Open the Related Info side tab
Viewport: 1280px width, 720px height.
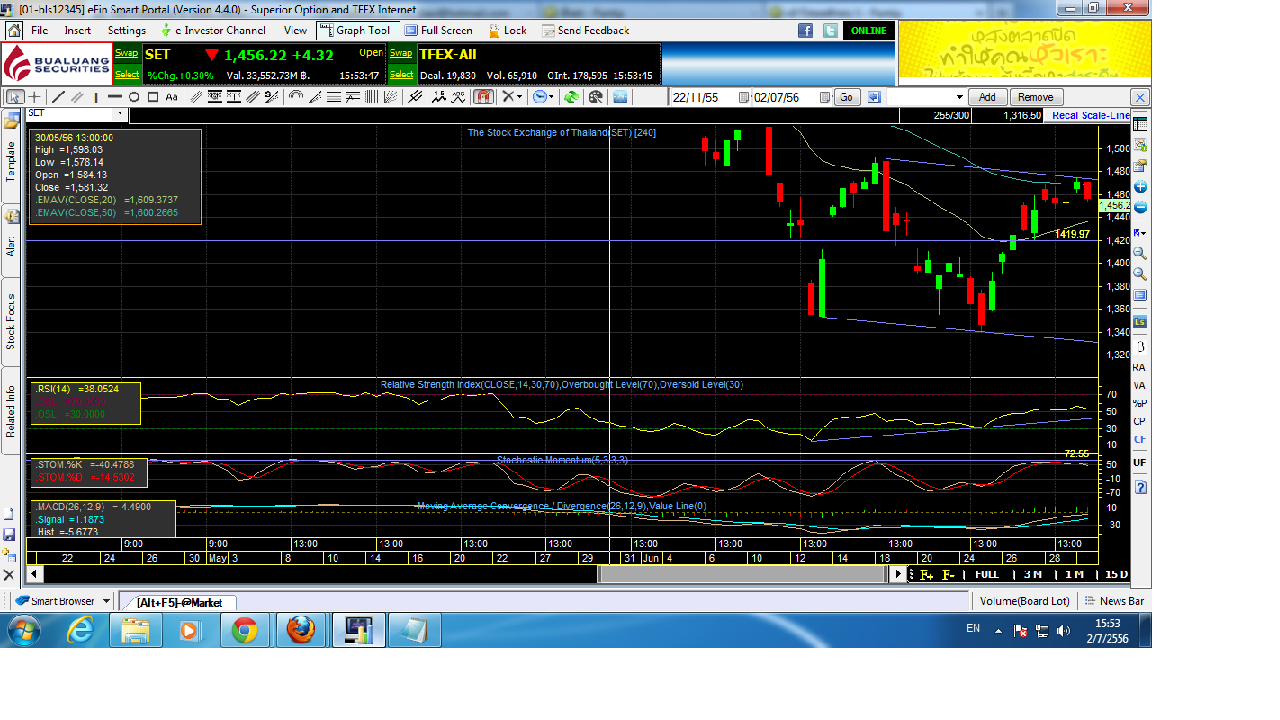click(11, 411)
